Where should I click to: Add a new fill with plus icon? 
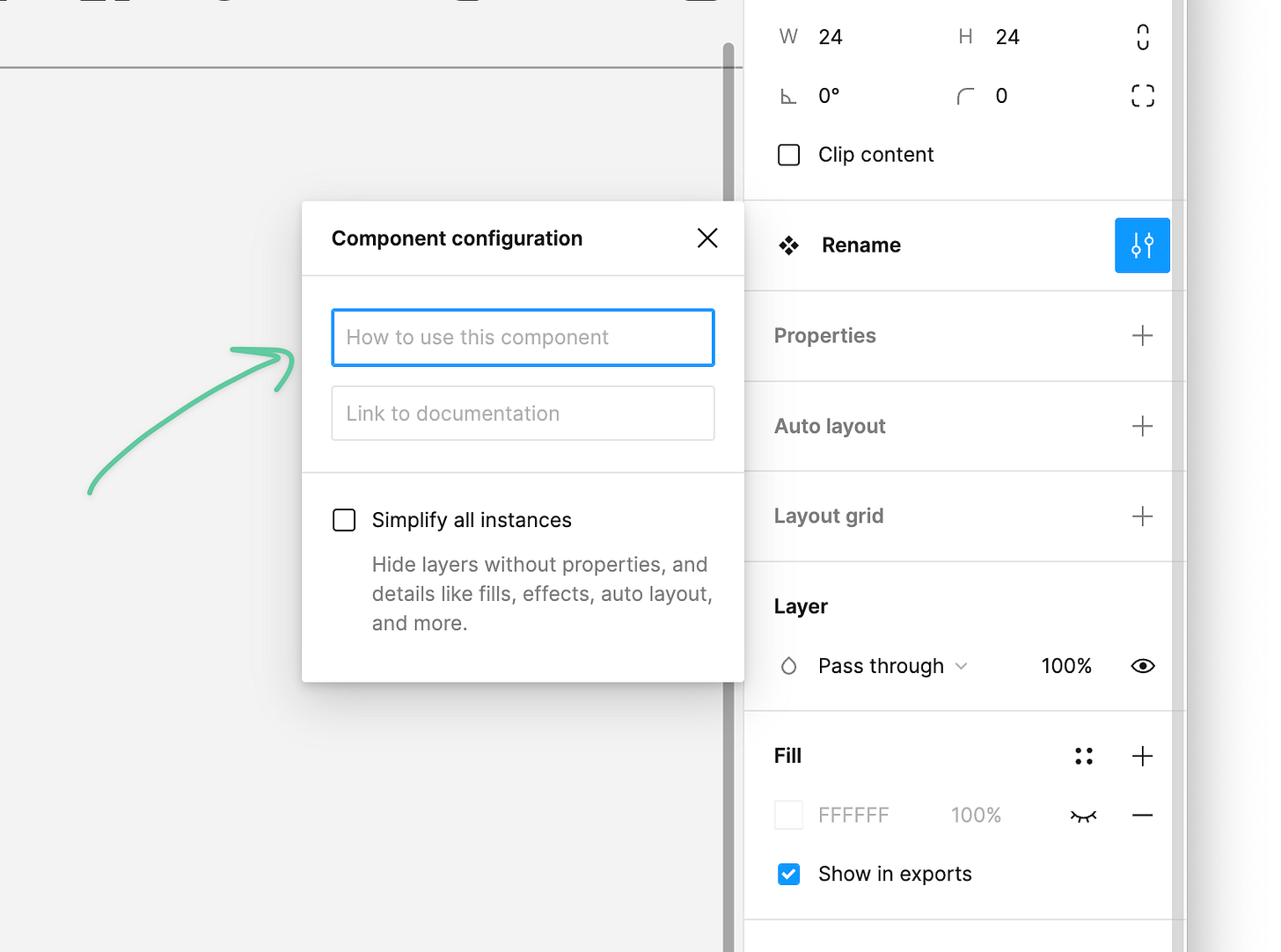[x=1142, y=756]
